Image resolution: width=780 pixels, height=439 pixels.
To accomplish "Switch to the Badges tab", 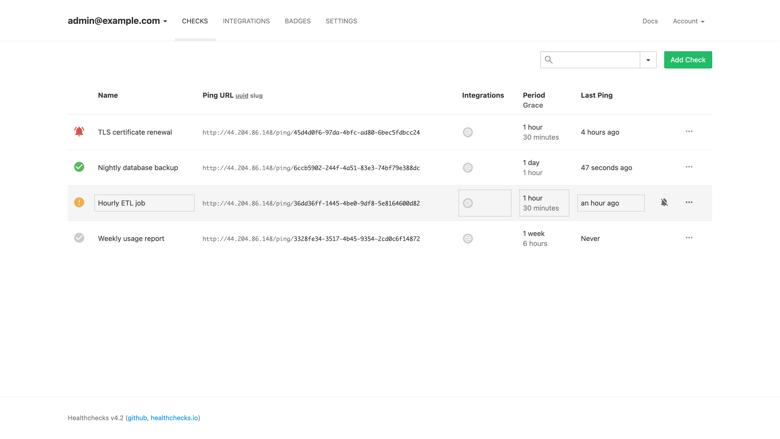I will 297,21.
